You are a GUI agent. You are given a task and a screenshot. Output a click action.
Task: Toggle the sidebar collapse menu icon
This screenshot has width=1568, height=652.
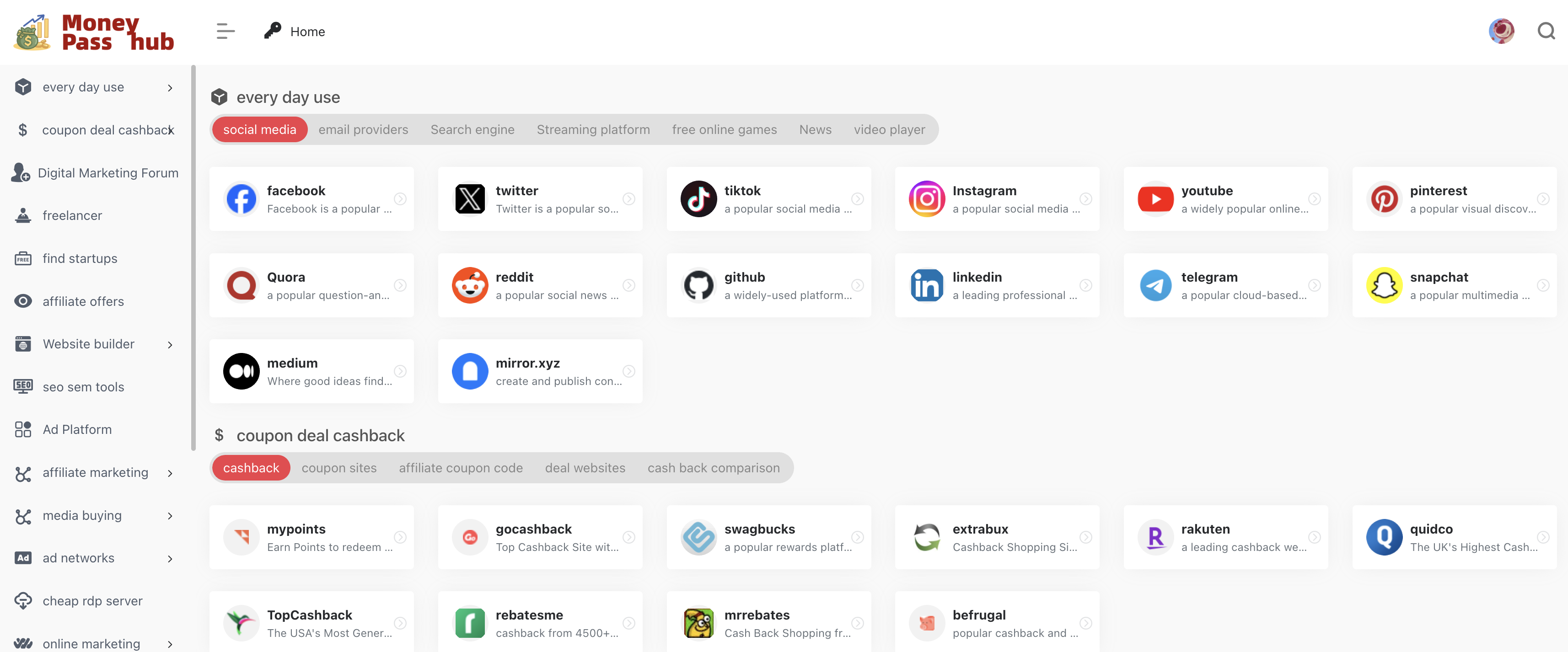[x=225, y=31]
